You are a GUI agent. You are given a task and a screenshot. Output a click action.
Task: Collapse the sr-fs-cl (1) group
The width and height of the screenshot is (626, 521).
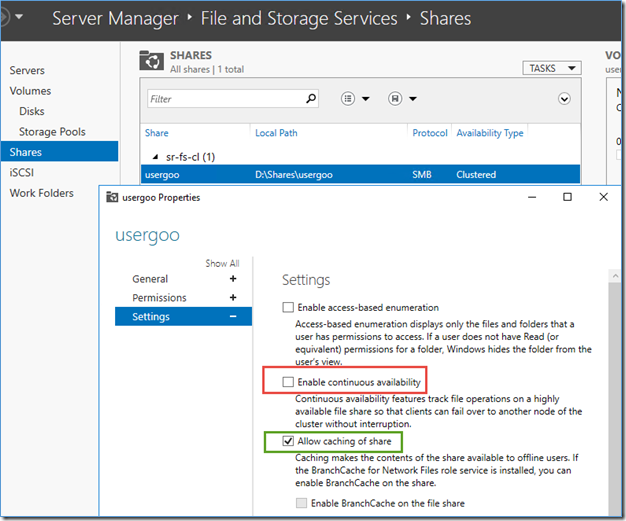(156, 157)
